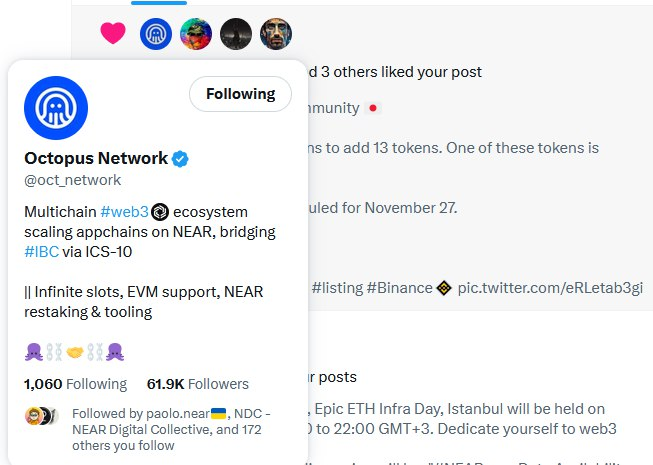View the 1,060 Following list
Viewport: 653px width, 465px height.
[75, 384]
